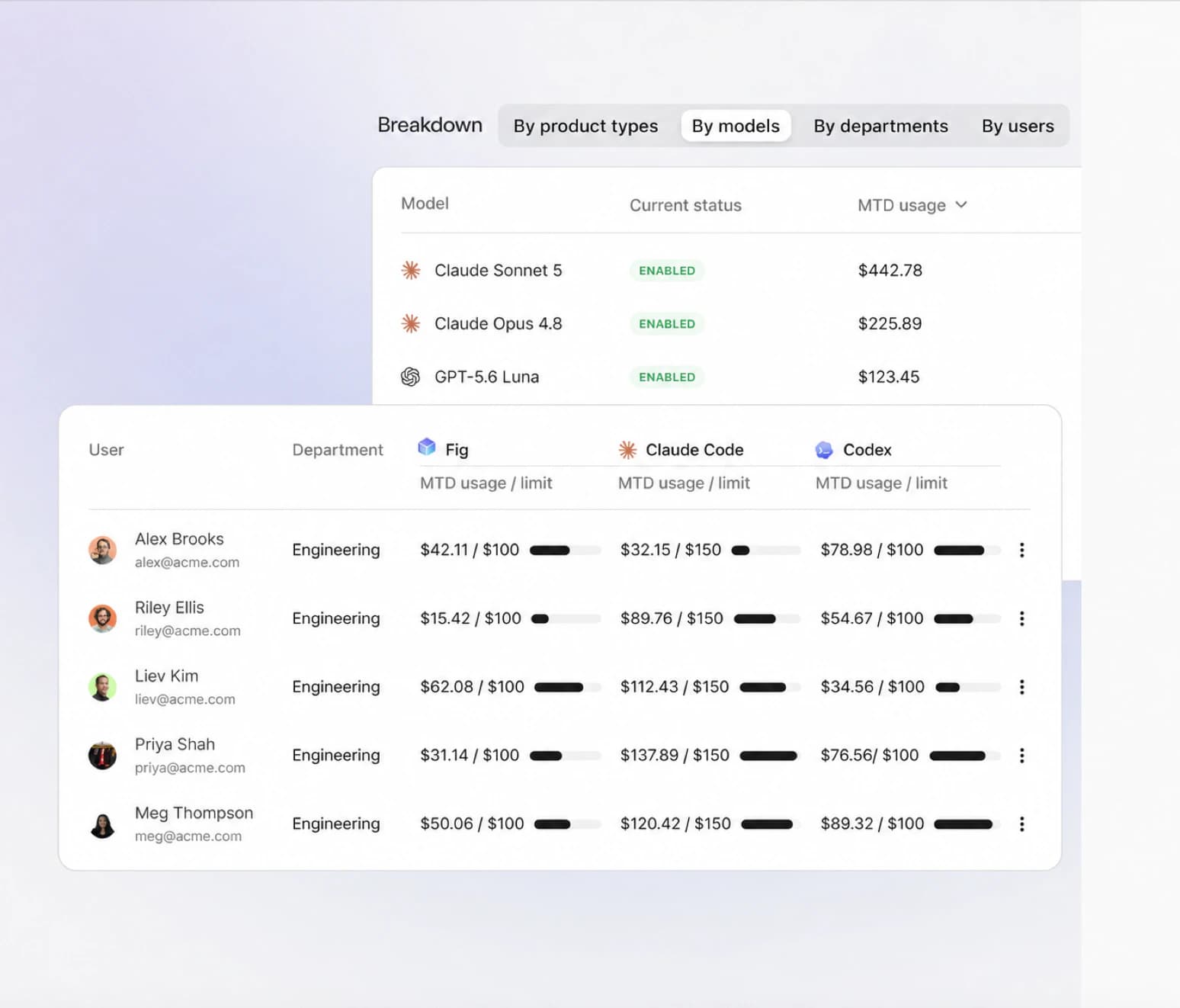1180x1008 pixels.
Task: Click Riley Ellis' avatar
Action: (x=102, y=618)
